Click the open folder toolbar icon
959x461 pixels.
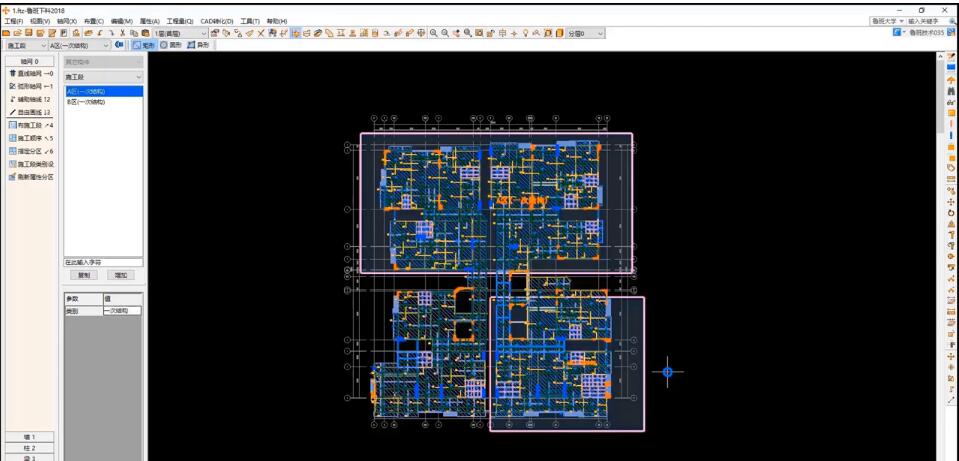point(18,33)
